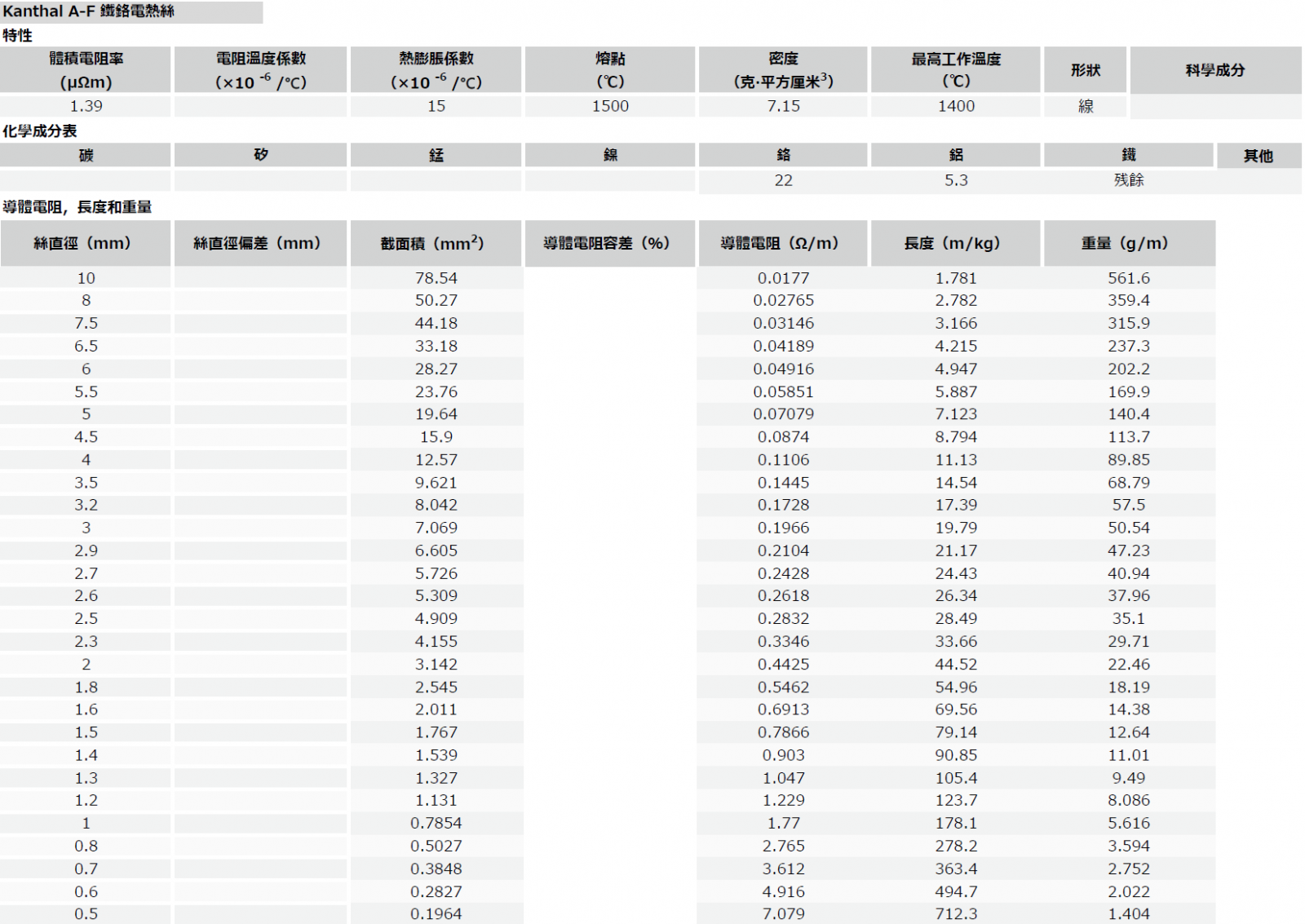Click the '導體電阻 (Ω/m)' column header
1305x924 pixels.
point(783,243)
